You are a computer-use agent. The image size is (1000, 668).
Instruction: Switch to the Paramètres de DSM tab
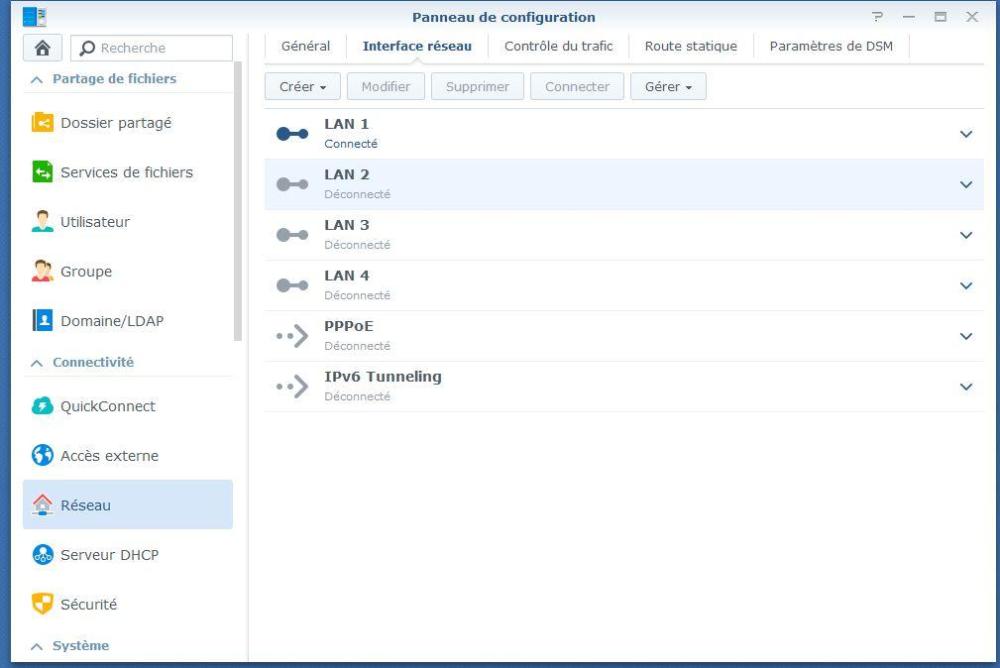tap(831, 46)
